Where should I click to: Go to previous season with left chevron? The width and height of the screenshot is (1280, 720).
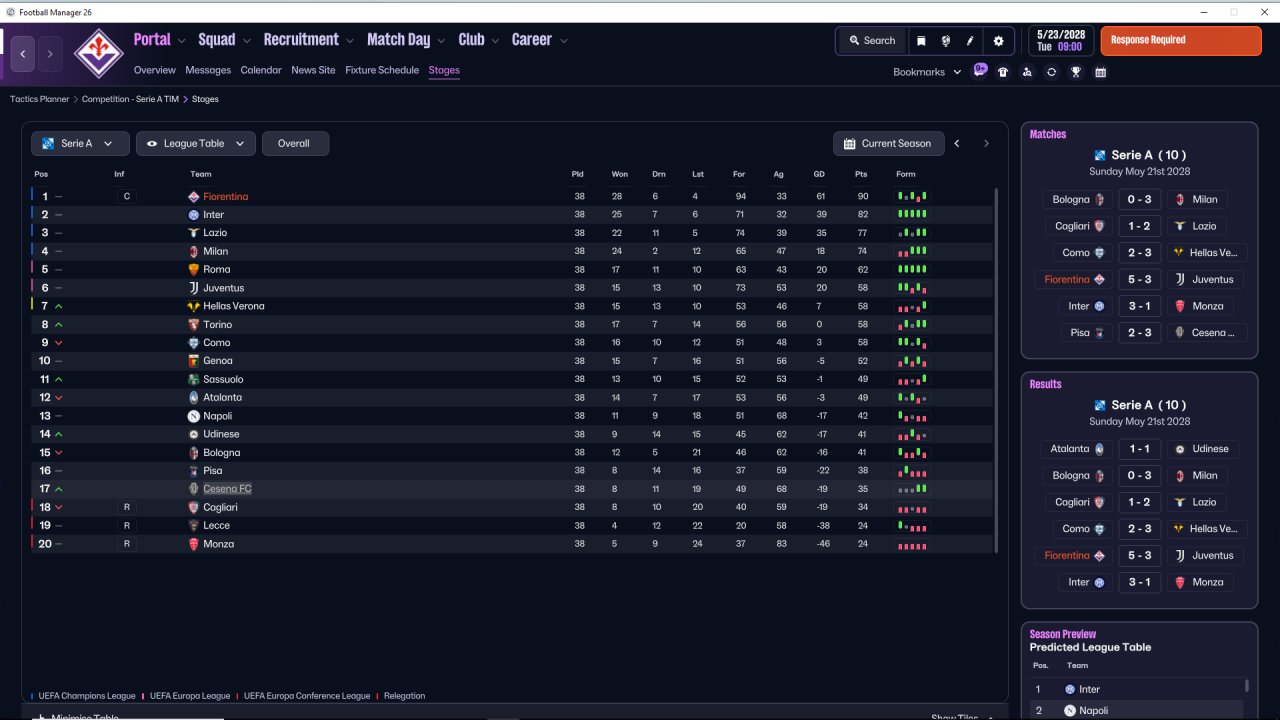957,144
